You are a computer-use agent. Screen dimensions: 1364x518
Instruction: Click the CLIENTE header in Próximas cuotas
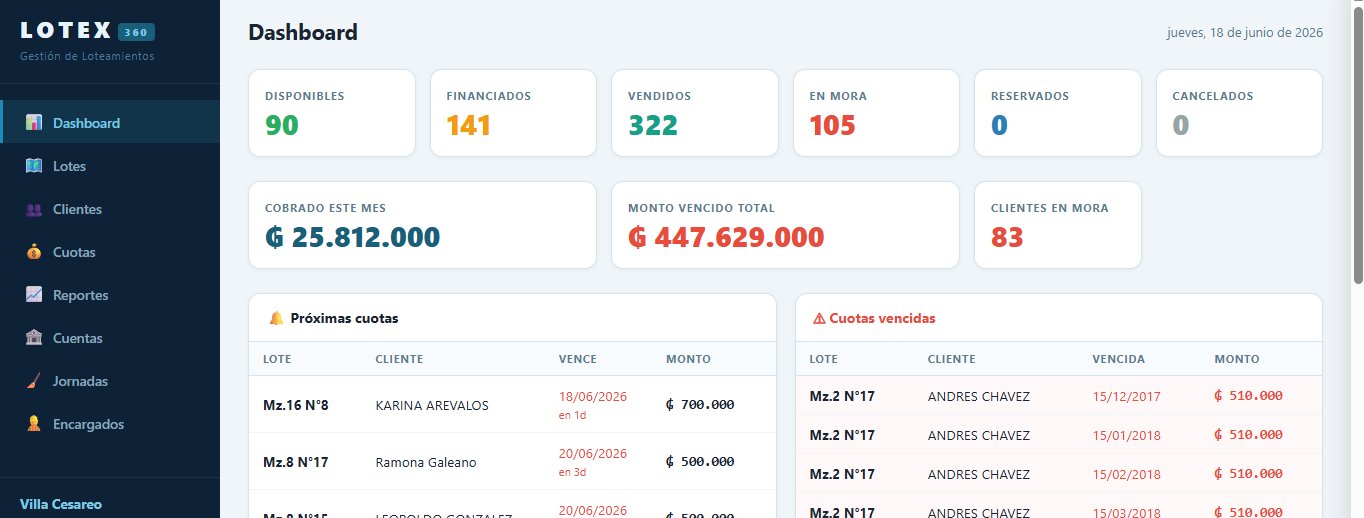click(x=399, y=359)
